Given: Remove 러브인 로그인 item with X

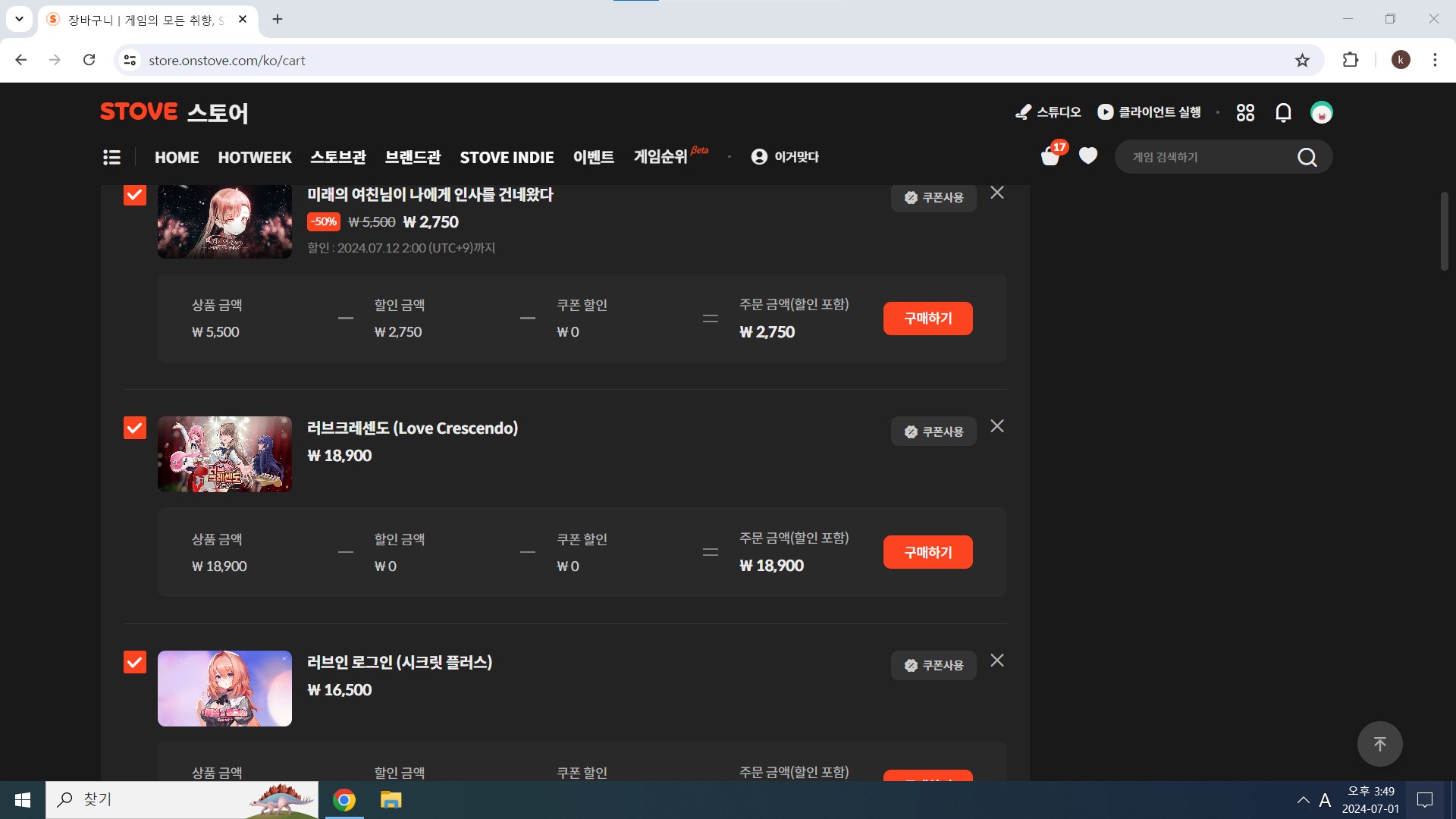Looking at the screenshot, I should [997, 661].
